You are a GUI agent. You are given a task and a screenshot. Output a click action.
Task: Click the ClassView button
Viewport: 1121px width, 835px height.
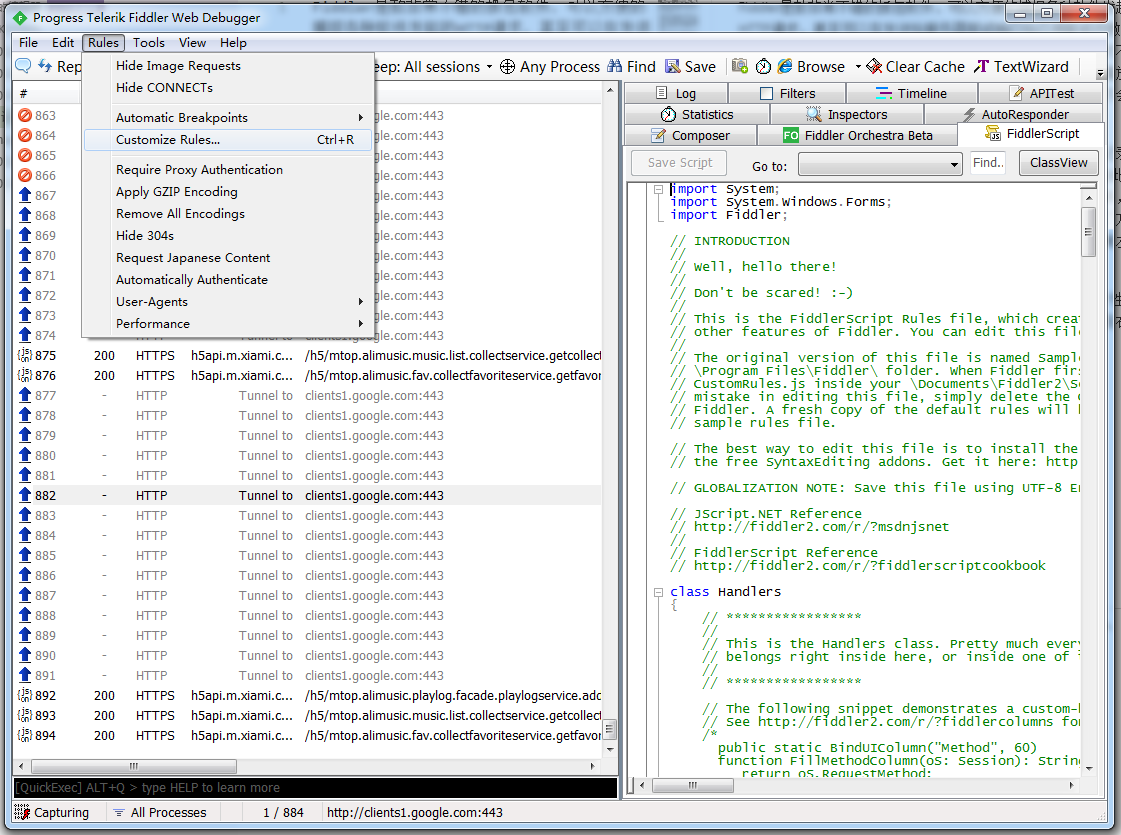[1058, 163]
